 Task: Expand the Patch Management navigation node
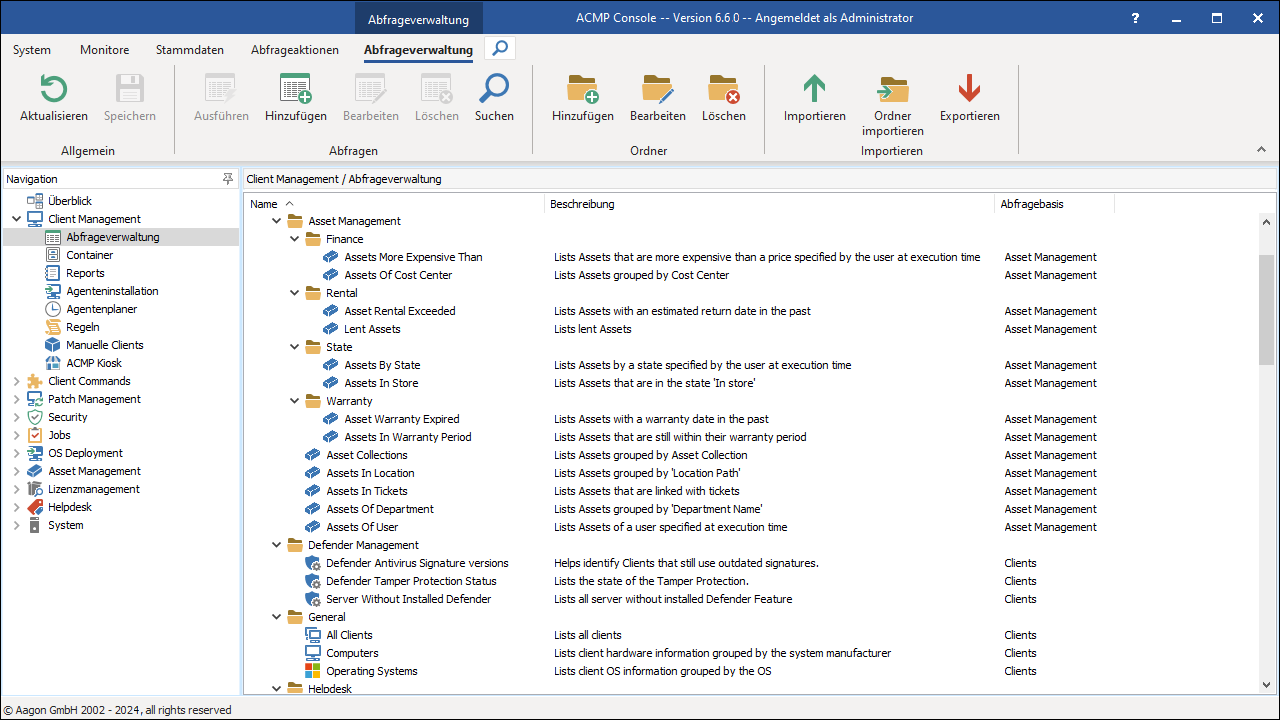(16, 399)
